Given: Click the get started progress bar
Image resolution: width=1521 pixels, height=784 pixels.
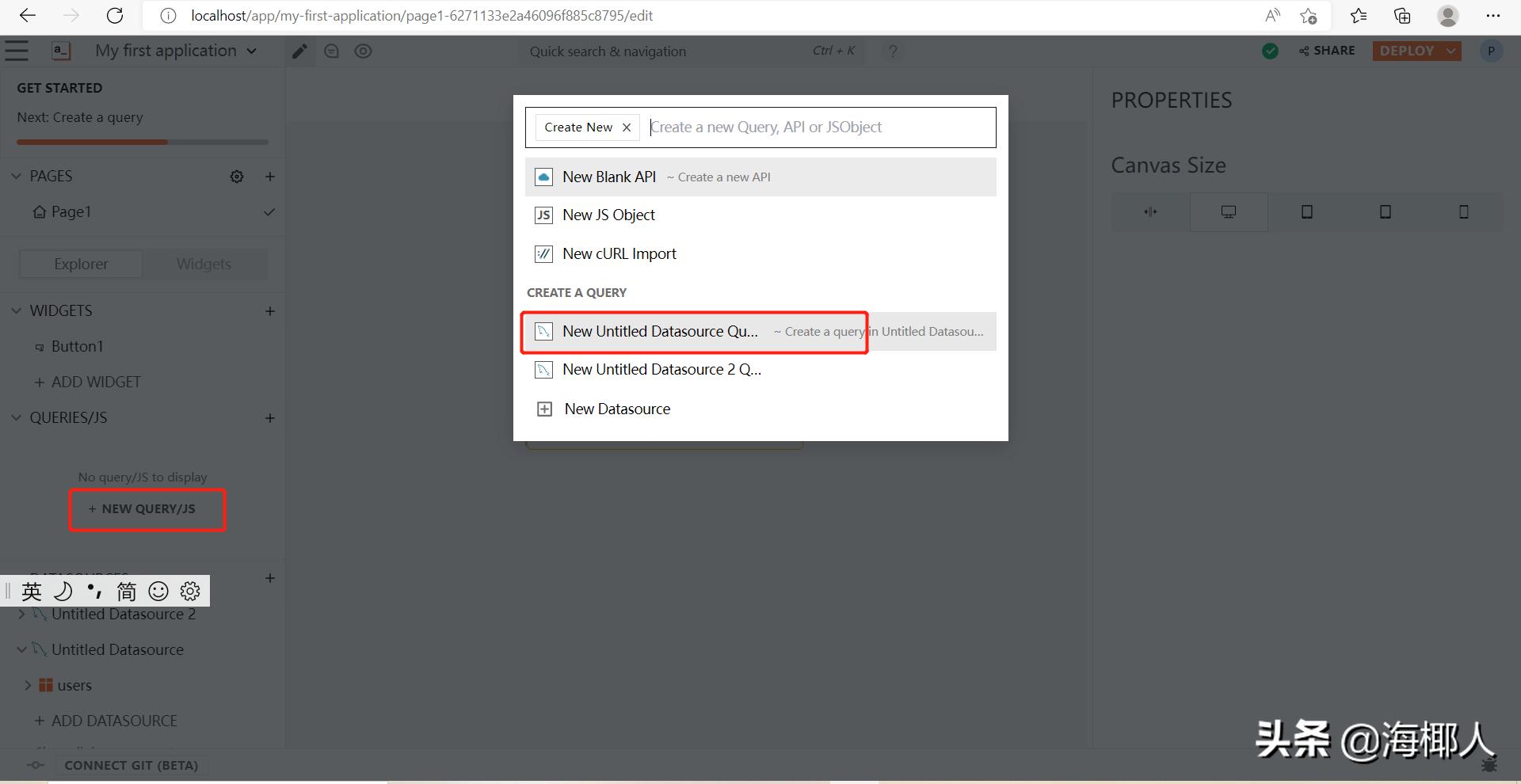Looking at the screenshot, I should click(x=143, y=142).
